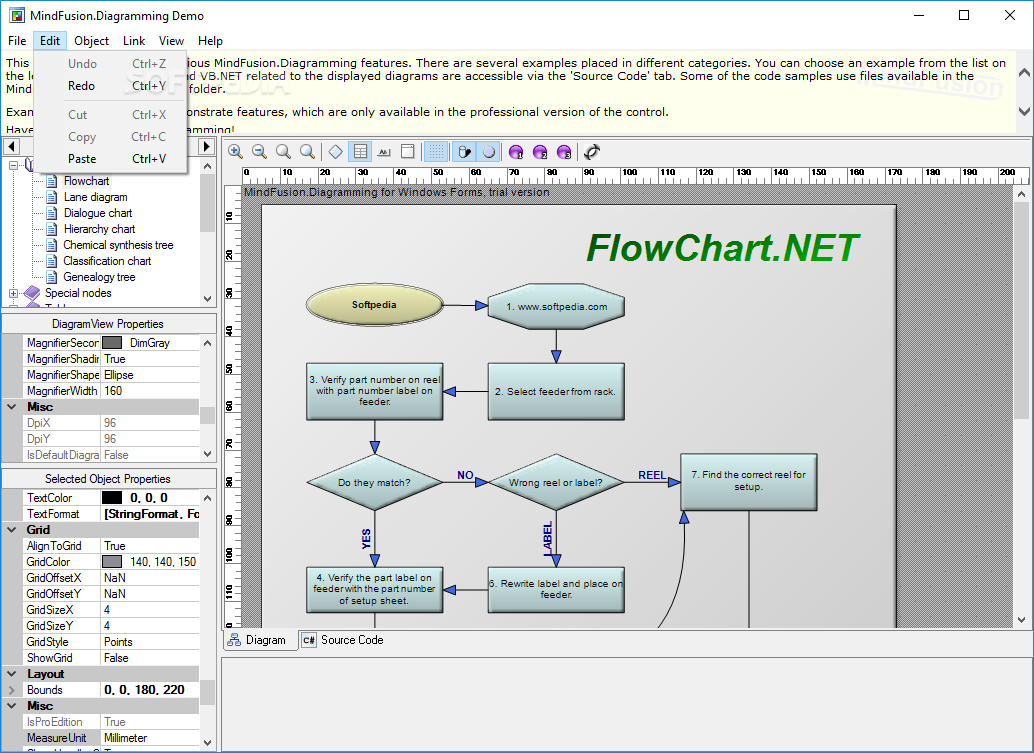Click the DimGray color swatch
This screenshot has height=753, width=1034.
[112, 343]
